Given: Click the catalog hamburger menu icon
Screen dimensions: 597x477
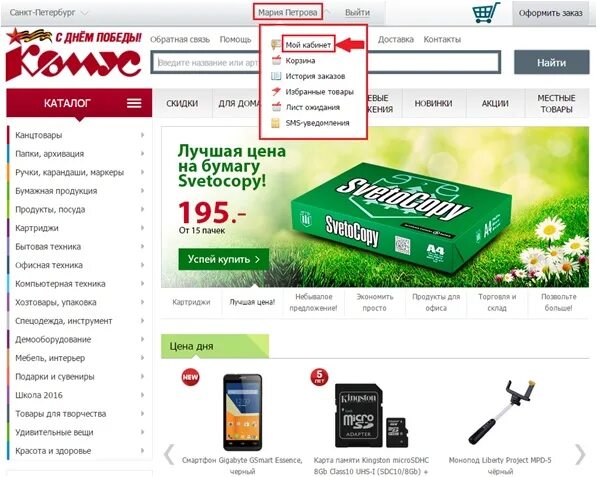Looking at the screenshot, I should click(x=134, y=103).
